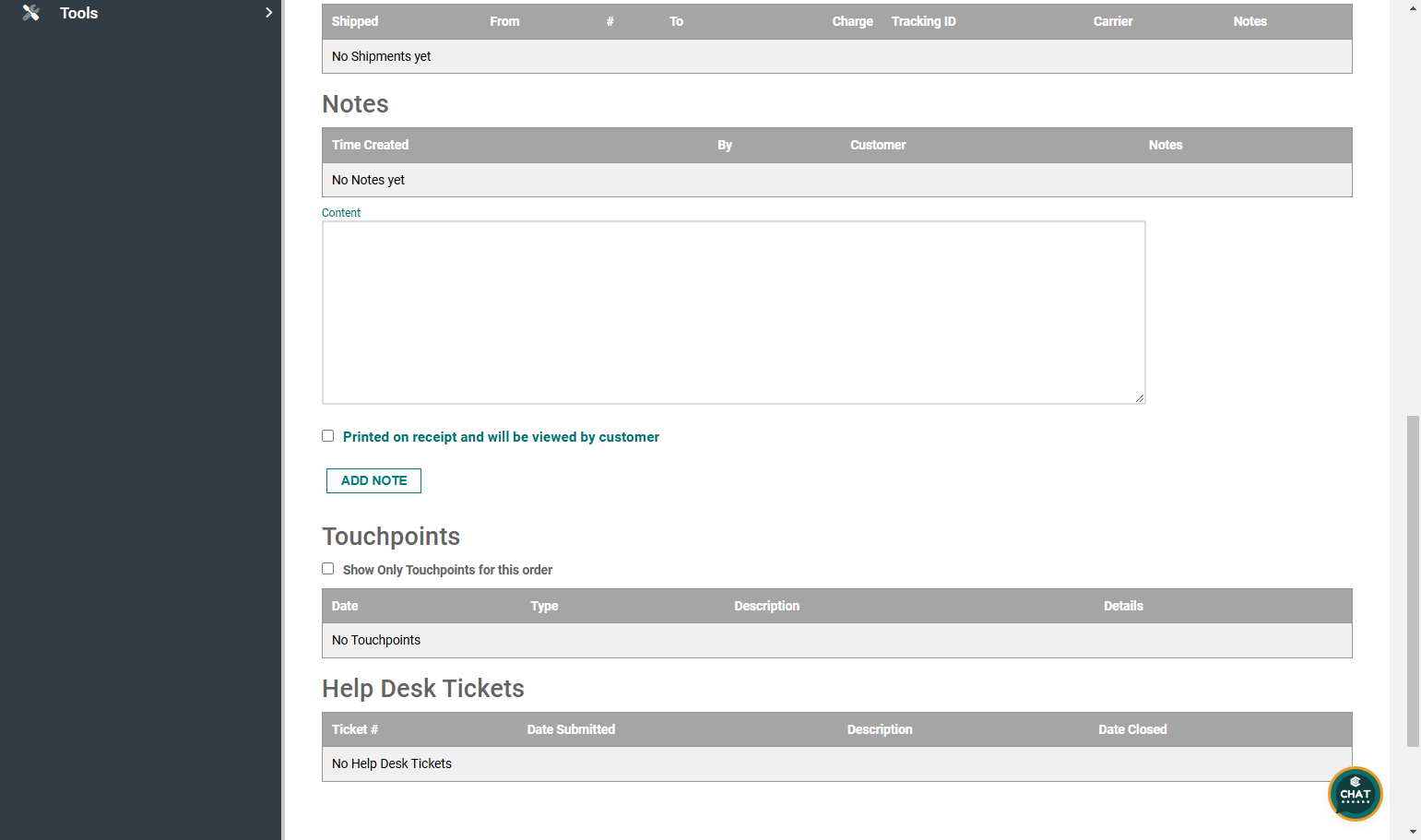Click the 'No Help Desk Tickets' row
Screen dimensions: 1421x840
coord(837,763)
